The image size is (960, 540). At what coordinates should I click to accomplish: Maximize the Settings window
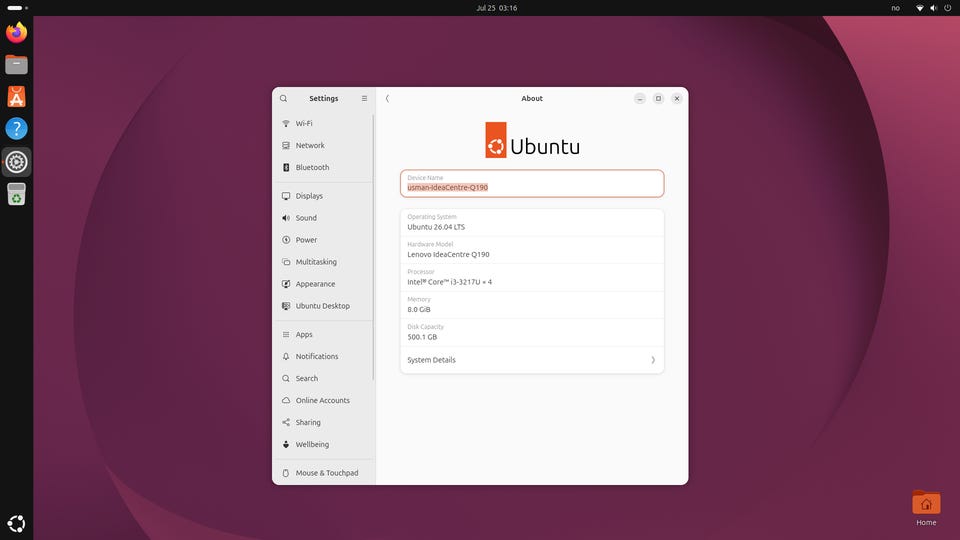click(658, 99)
